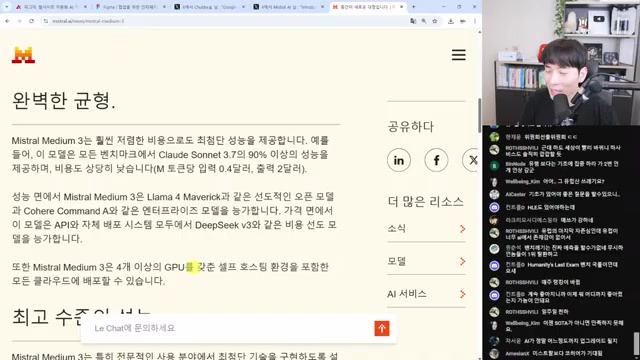Click the Llama 4 Maverick text
This screenshot has width=640, height=360.
click(184, 197)
